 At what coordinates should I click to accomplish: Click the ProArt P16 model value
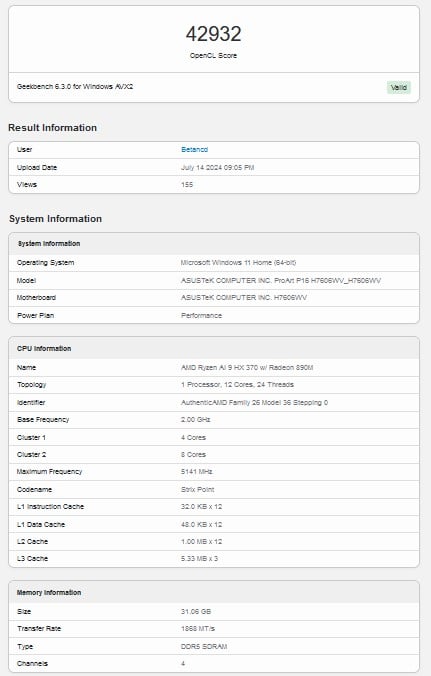click(281, 281)
